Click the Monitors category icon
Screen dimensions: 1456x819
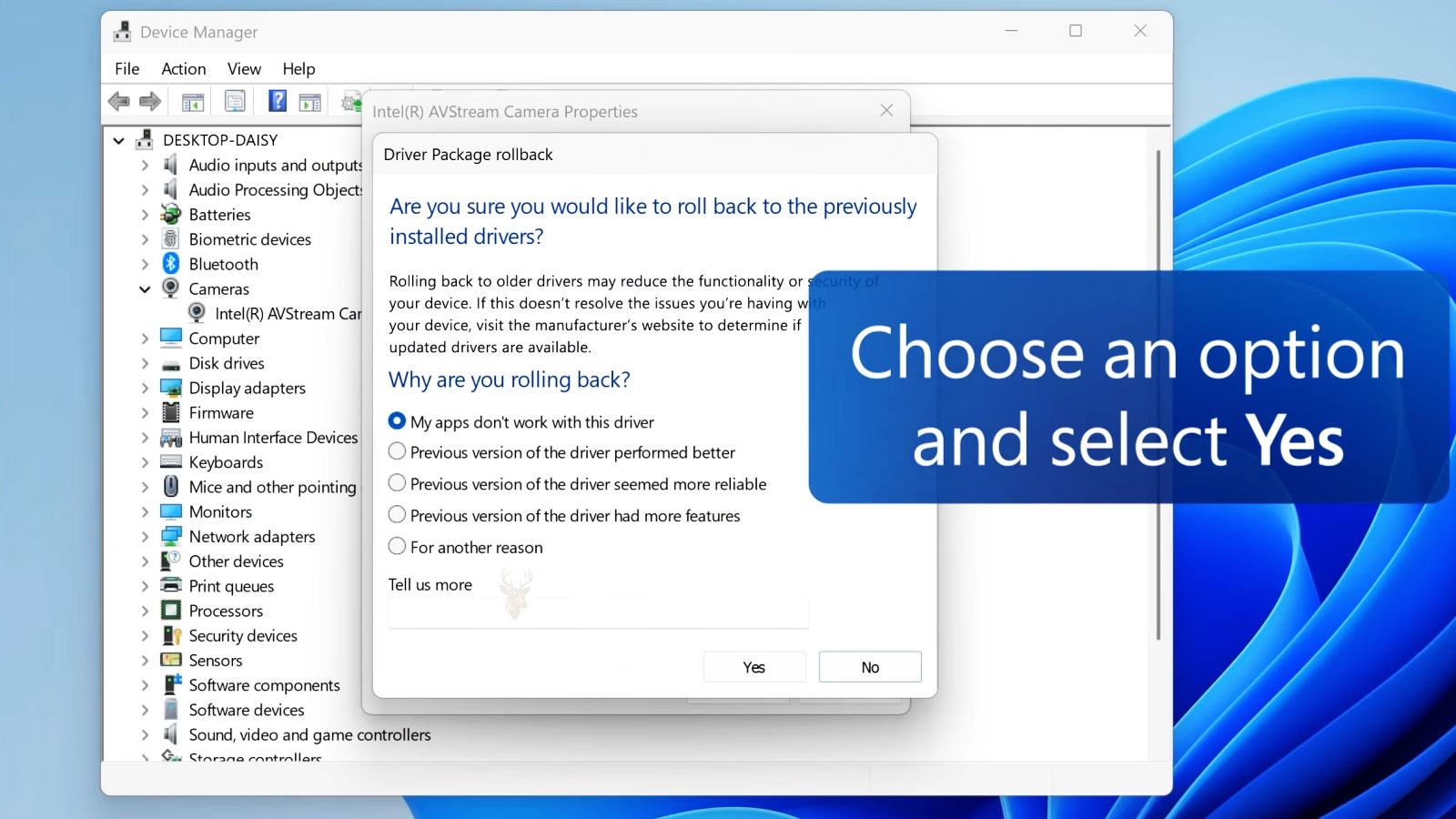click(x=171, y=511)
